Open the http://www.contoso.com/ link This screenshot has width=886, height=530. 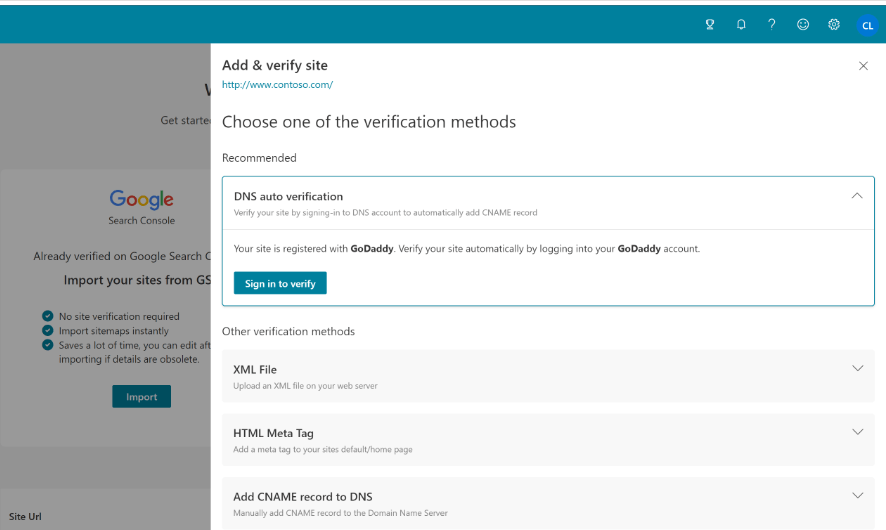click(x=277, y=85)
